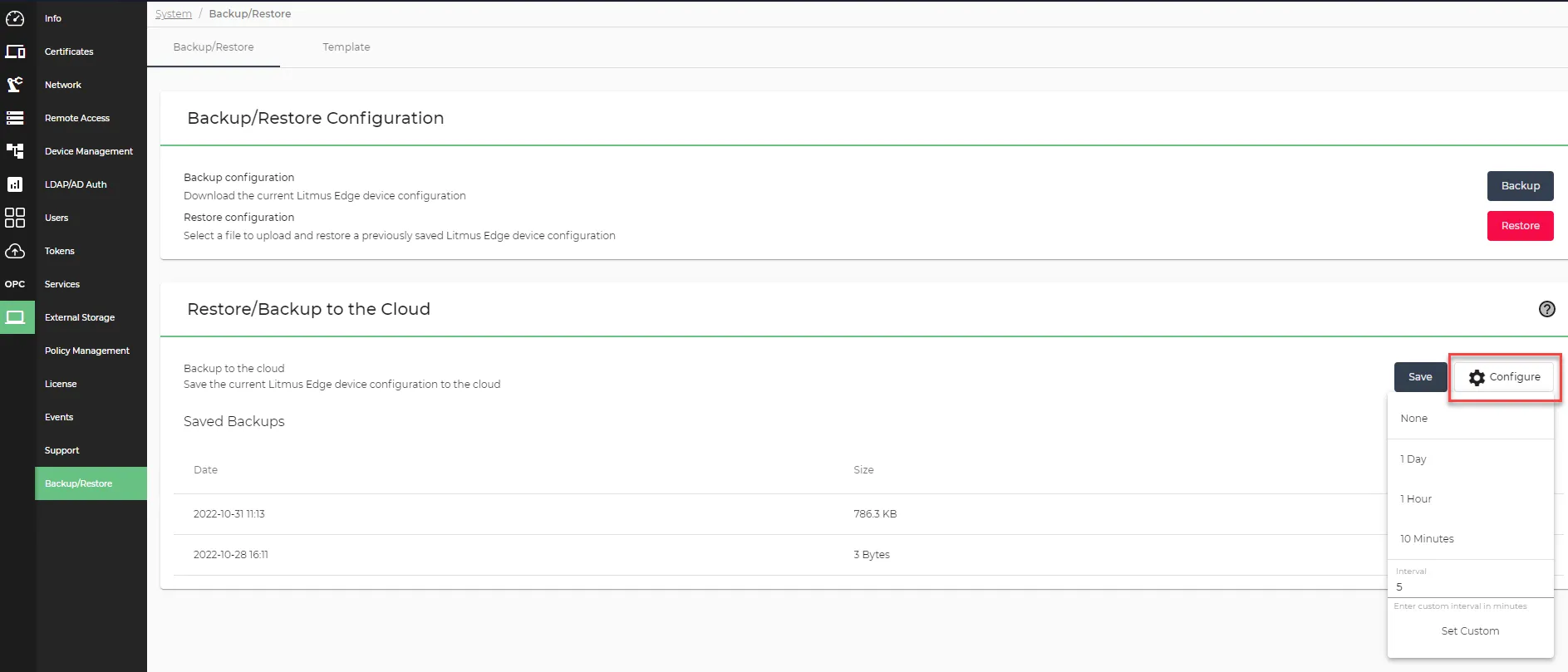This screenshot has width=1568, height=672.
Task: Open the help question mark icon
Action: point(1546,309)
